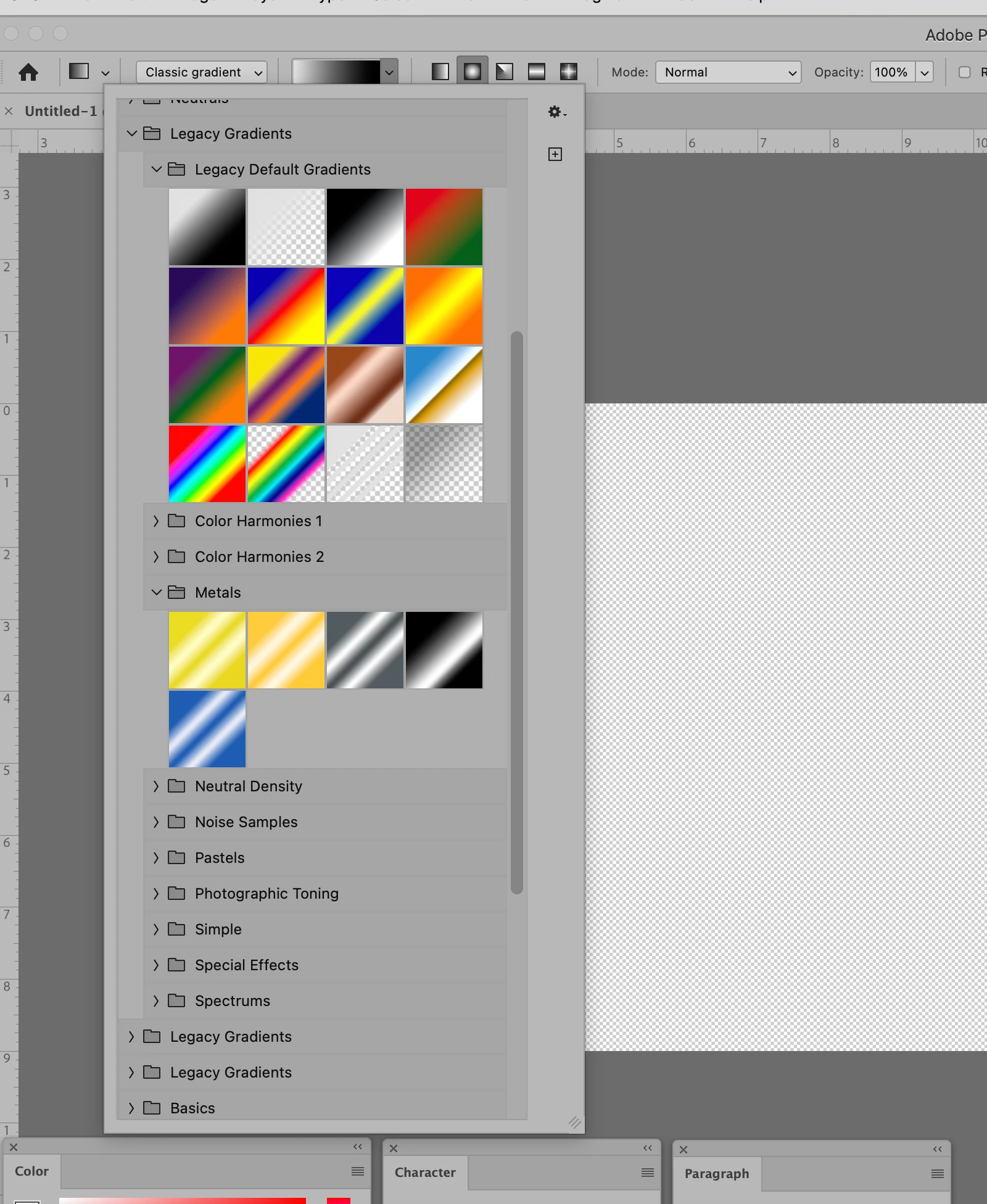This screenshot has width=987, height=1204.
Task: Collapse the Character panel with double arrows
Action: [648, 1148]
